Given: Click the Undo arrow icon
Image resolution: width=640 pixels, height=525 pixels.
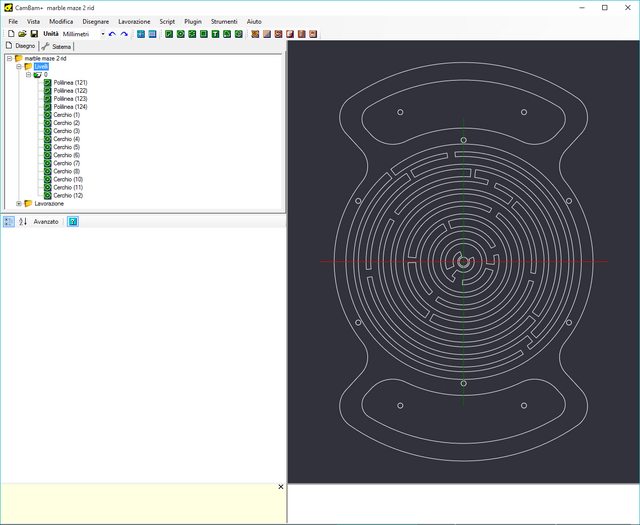Looking at the screenshot, I should 112,34.
